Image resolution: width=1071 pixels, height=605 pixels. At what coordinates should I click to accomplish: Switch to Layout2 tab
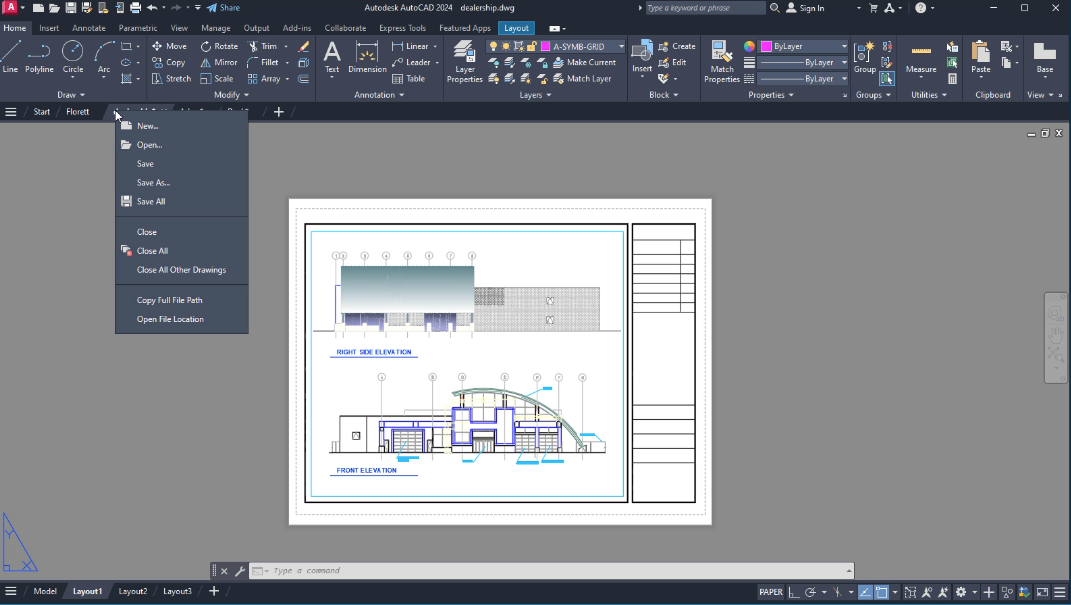133,591
